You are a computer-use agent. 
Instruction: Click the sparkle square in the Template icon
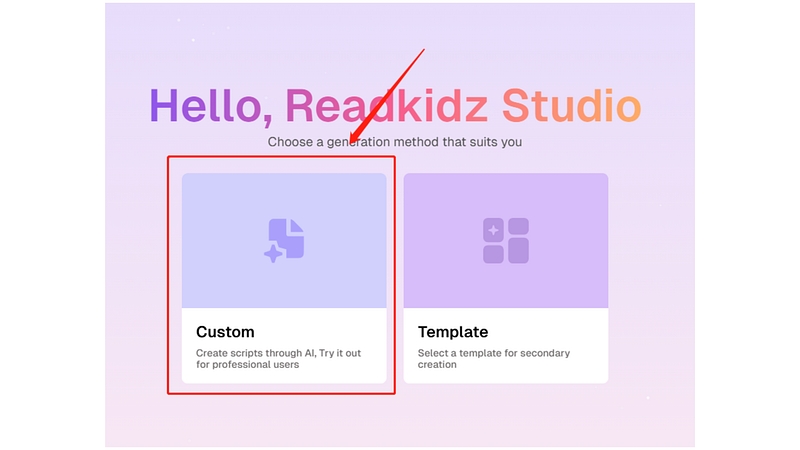494,230
